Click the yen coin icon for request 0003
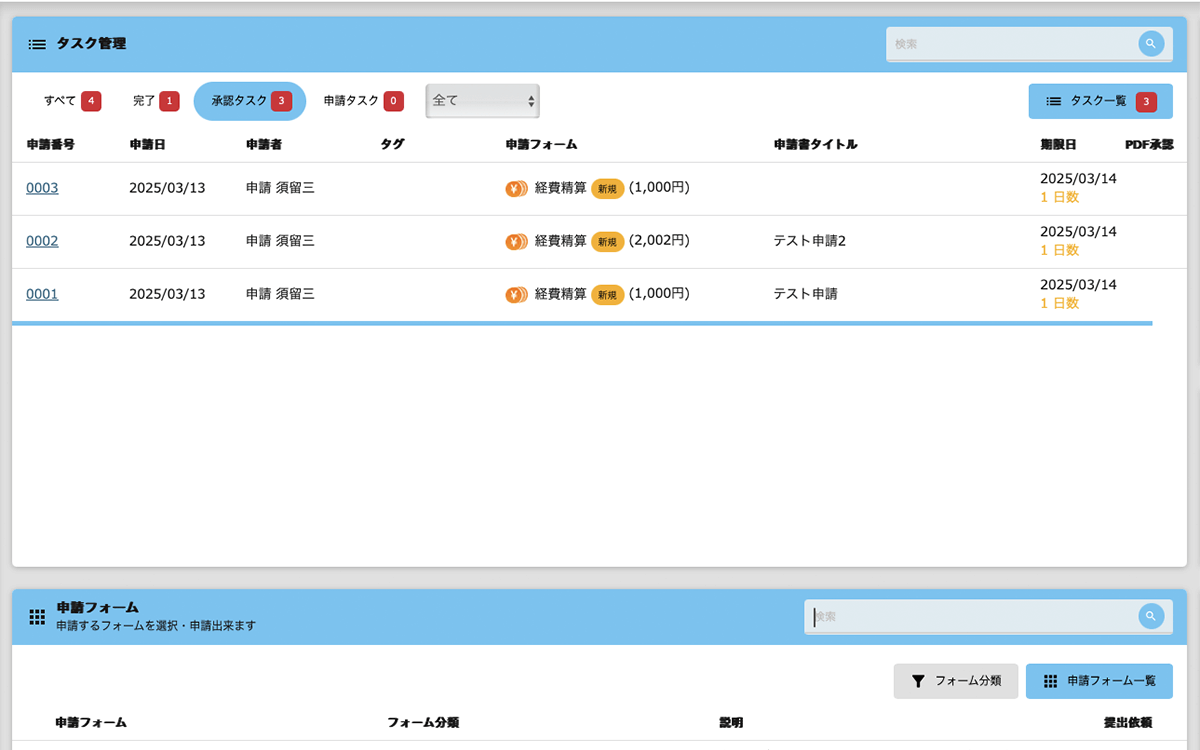Viewport: 1200px width, 750px height. [516, 188]
